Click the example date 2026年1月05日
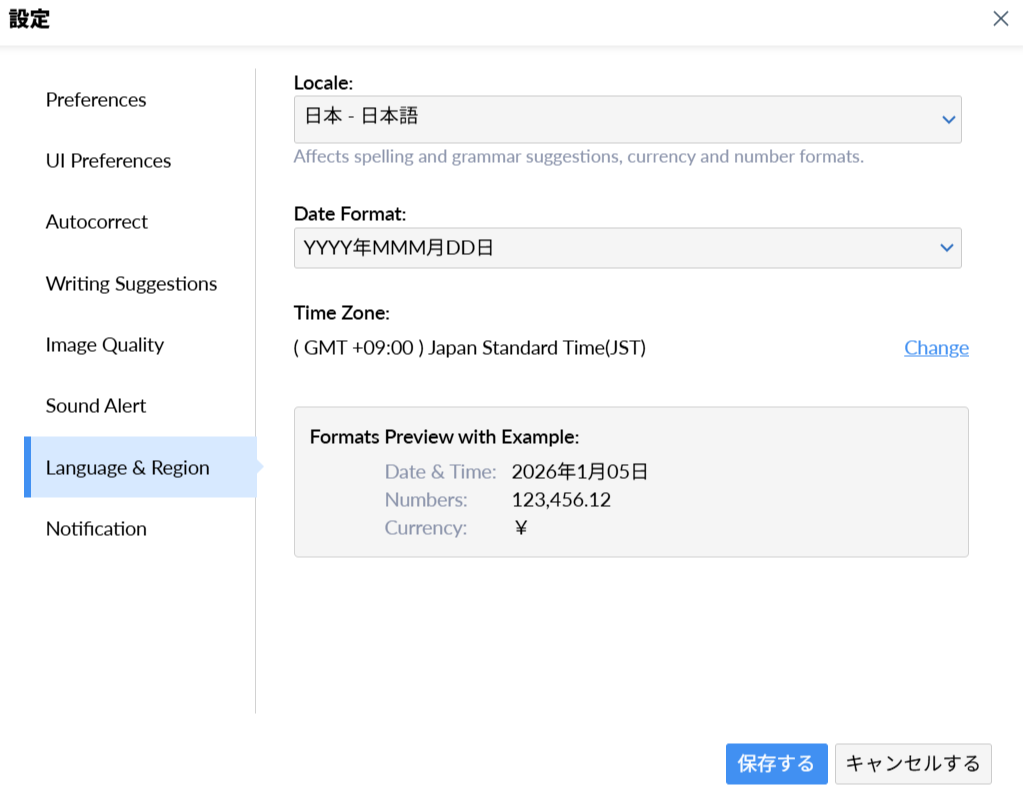The image size is (1023, 796). (580, 472)
